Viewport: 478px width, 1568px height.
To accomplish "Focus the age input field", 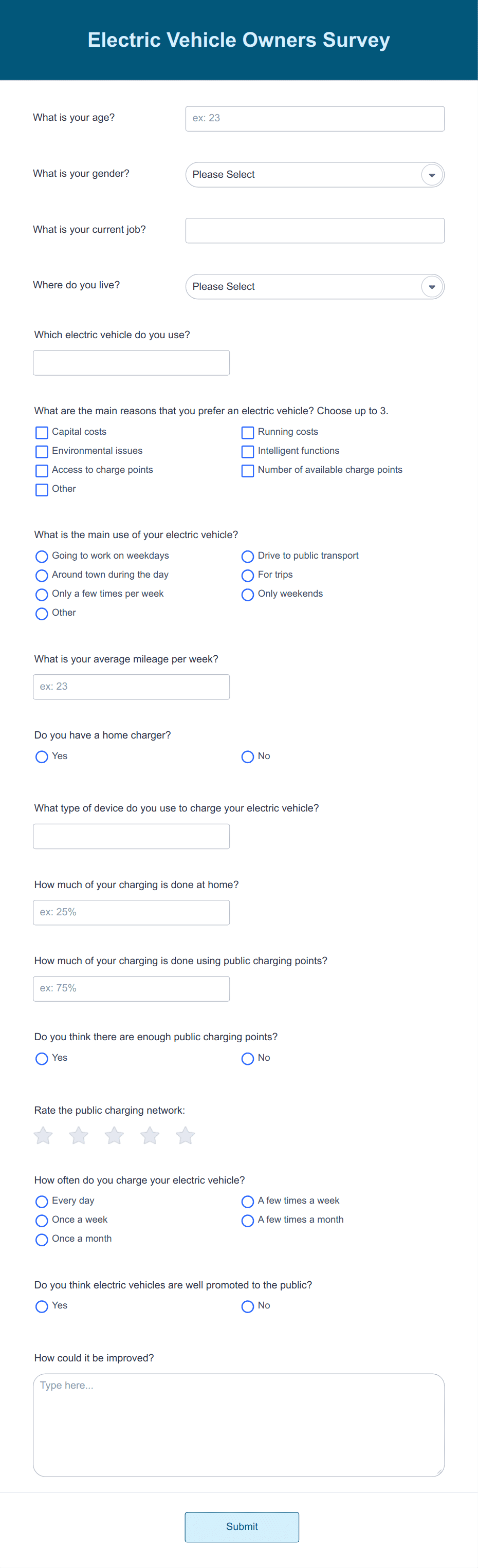I will point(315,119).
